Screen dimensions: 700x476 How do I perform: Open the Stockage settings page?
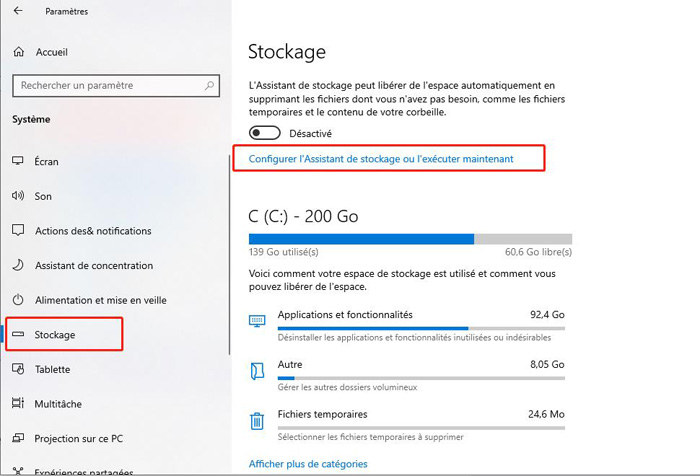coord(55,335)
